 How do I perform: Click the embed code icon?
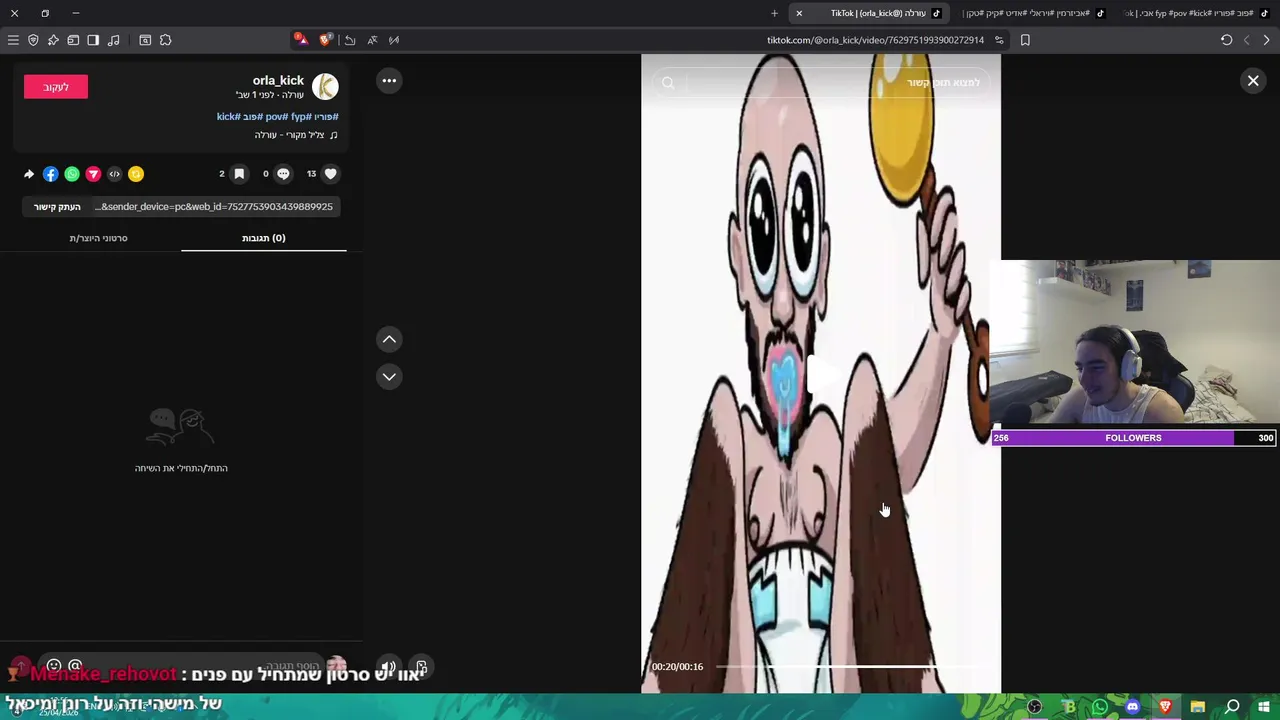point(114,174)
